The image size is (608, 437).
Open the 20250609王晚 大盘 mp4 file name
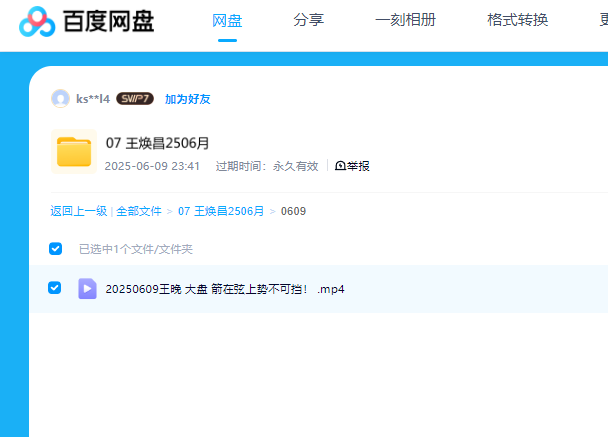coord(224,289)
